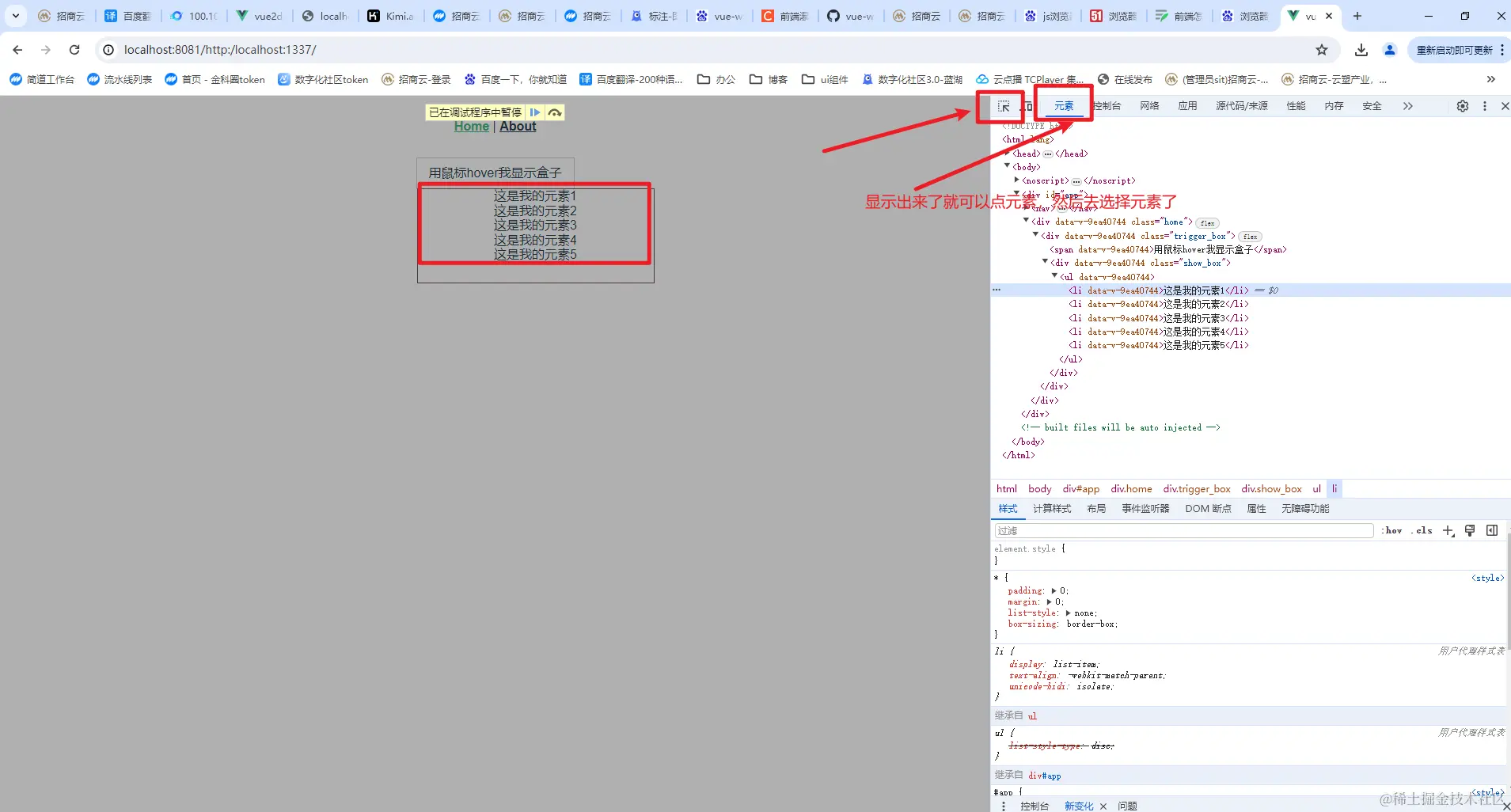Screen dimensions: 1511x812
Task: Collapse the ul element node
Action: (1055, 276)
